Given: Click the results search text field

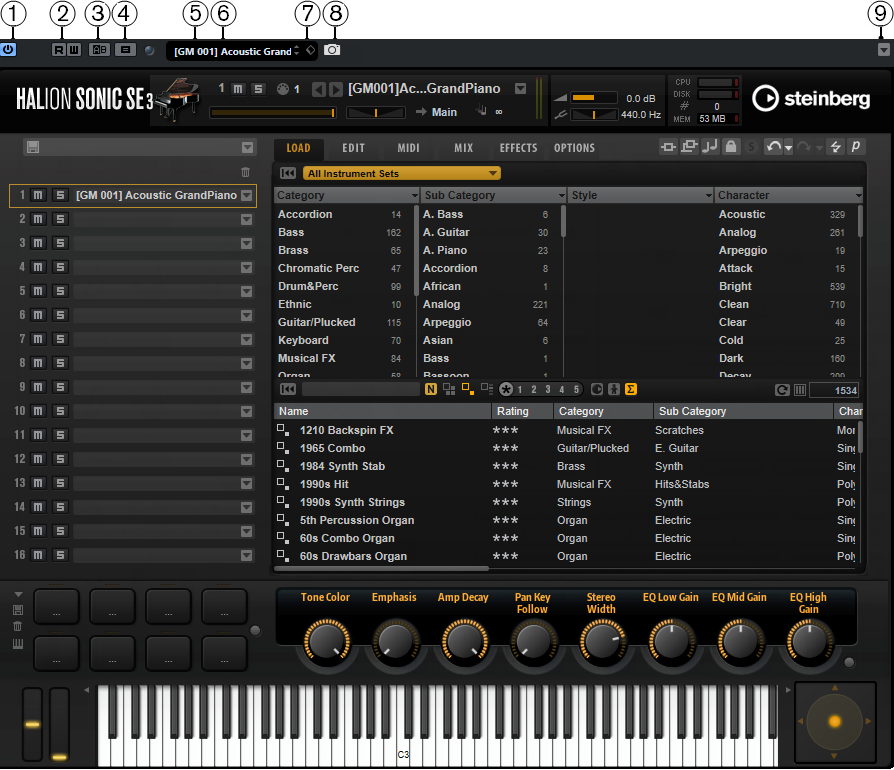Looking at the screenshot, I should coord(360,390).
